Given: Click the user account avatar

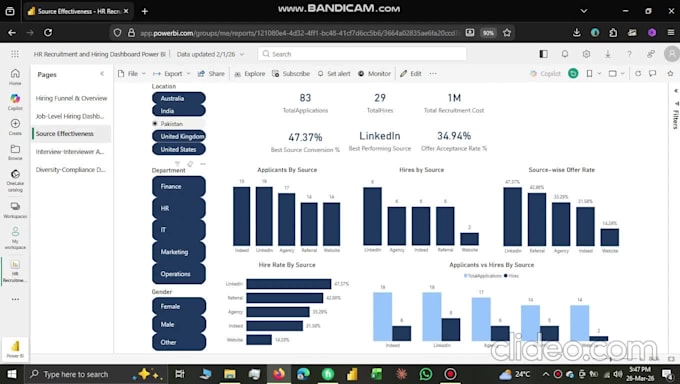Looking at the screenshot, I should click(x=671, y=54).
